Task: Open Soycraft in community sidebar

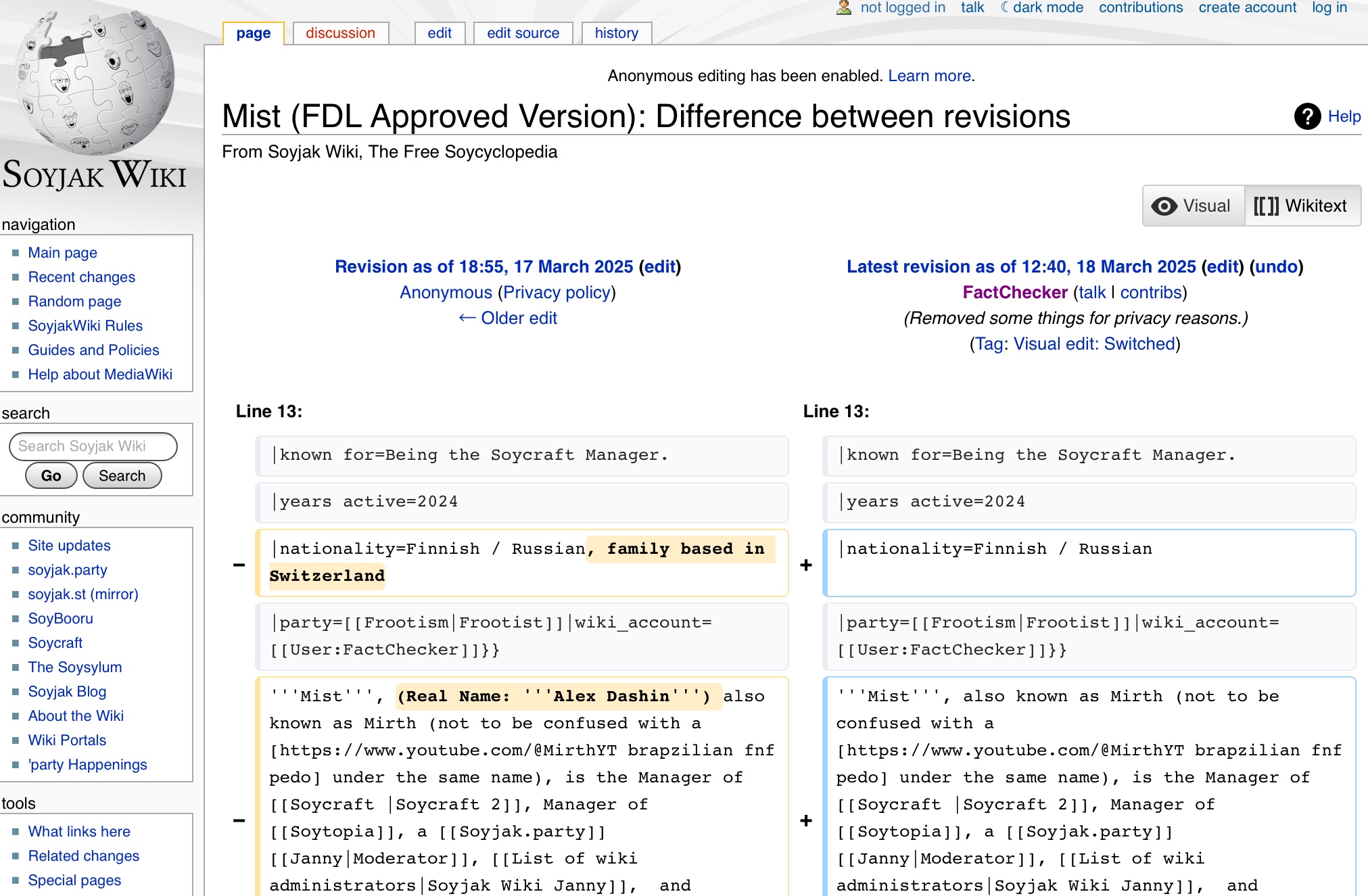Action: coord(55,642)
